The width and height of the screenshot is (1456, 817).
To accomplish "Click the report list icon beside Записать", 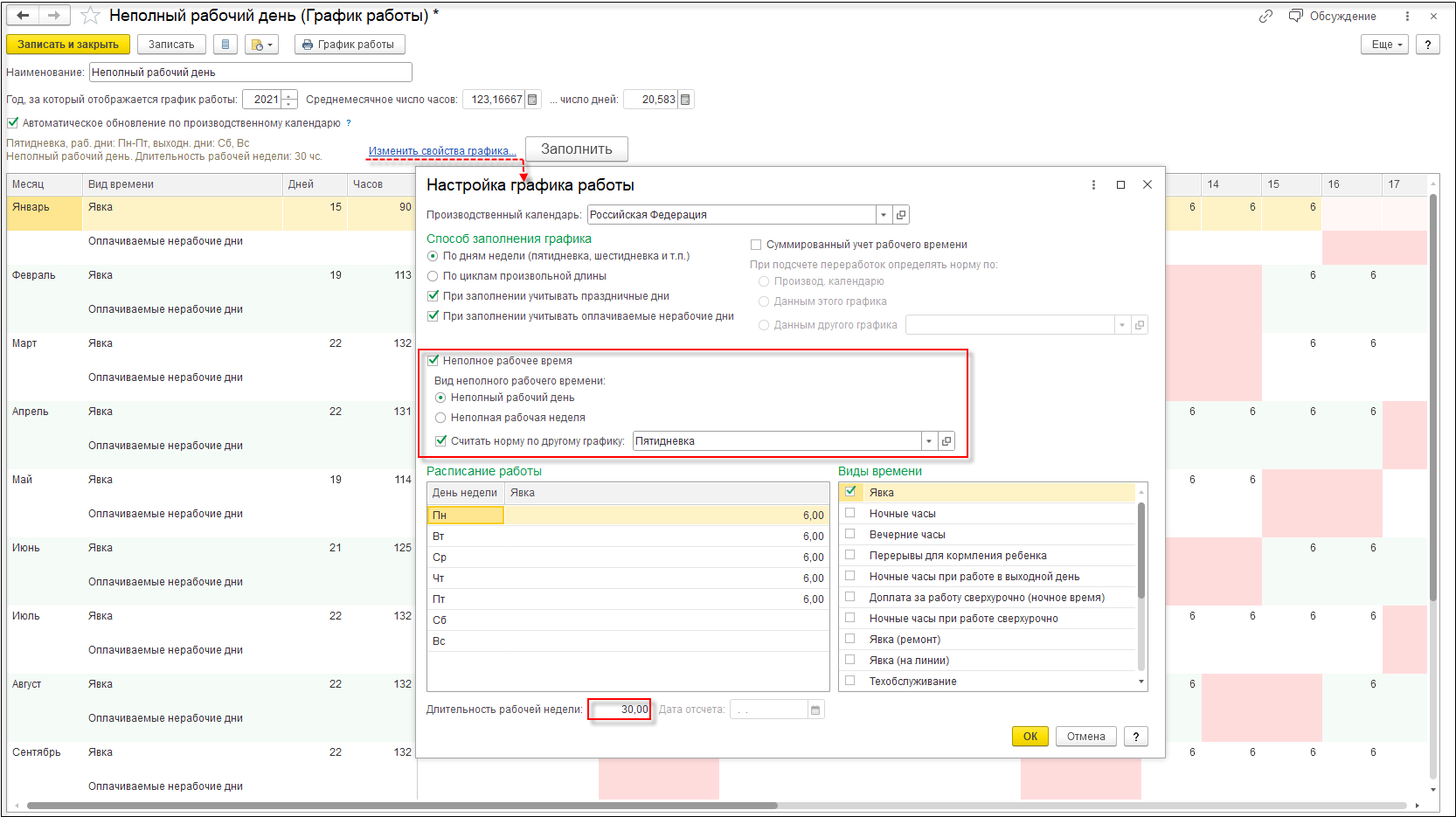I will click(225, 45).
